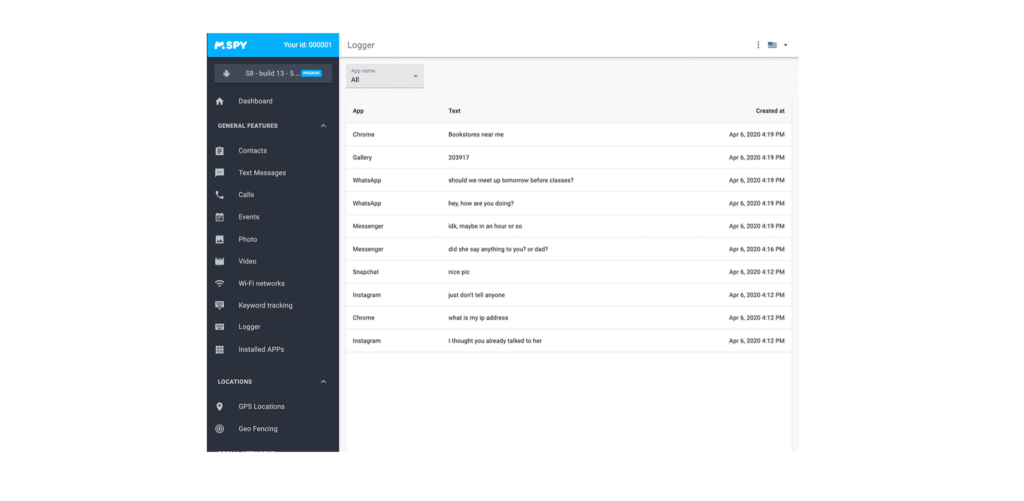Image resolution: width=1024 pixels, height=501 pixels.
Task: Sort by Created at column header
Action: pyautogui.click(x=771, y=111)
